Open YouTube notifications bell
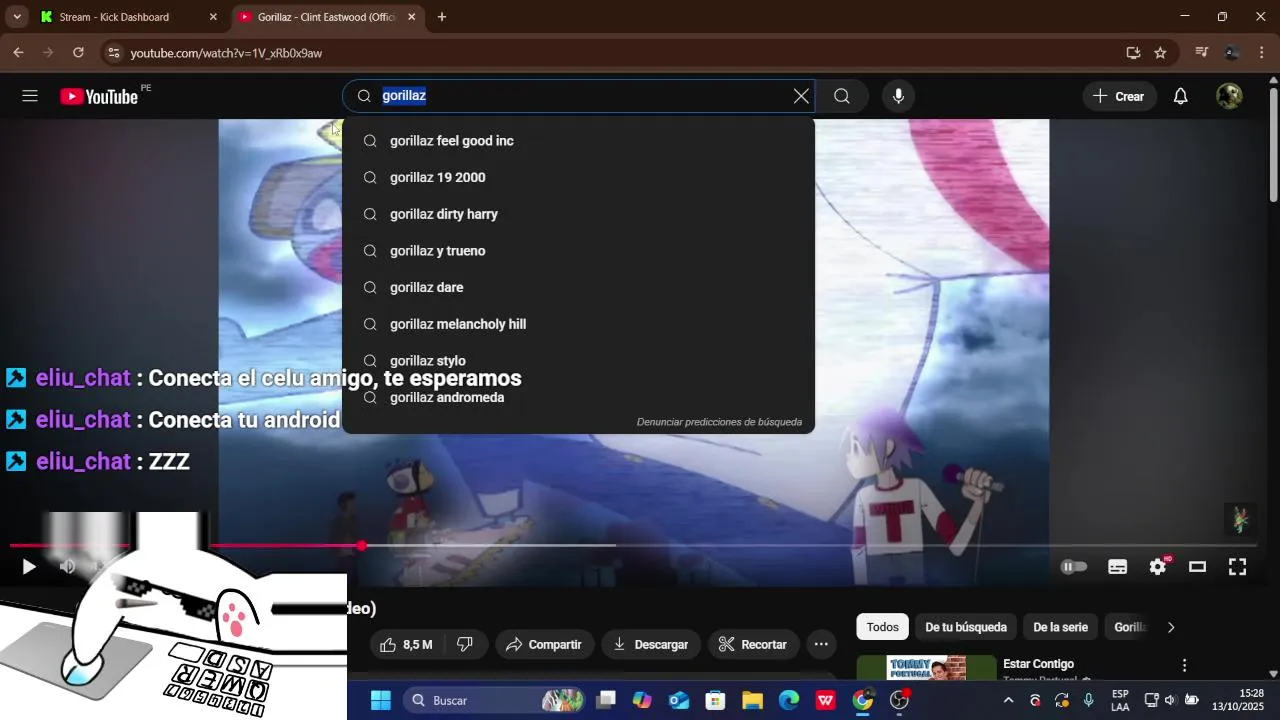 (1180, 96)
